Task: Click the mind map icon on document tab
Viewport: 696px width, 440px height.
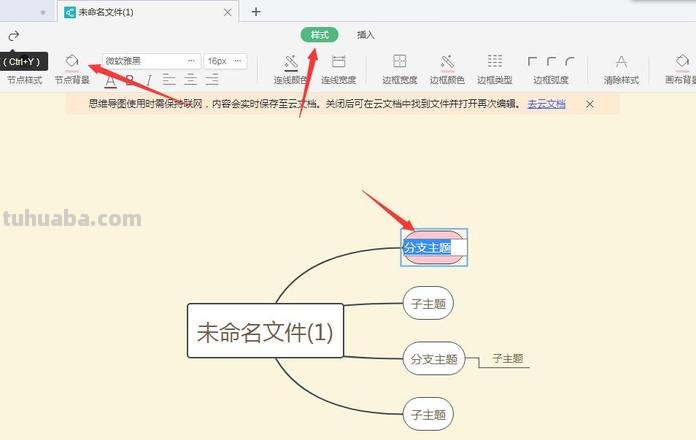Action: pos(70,12)
